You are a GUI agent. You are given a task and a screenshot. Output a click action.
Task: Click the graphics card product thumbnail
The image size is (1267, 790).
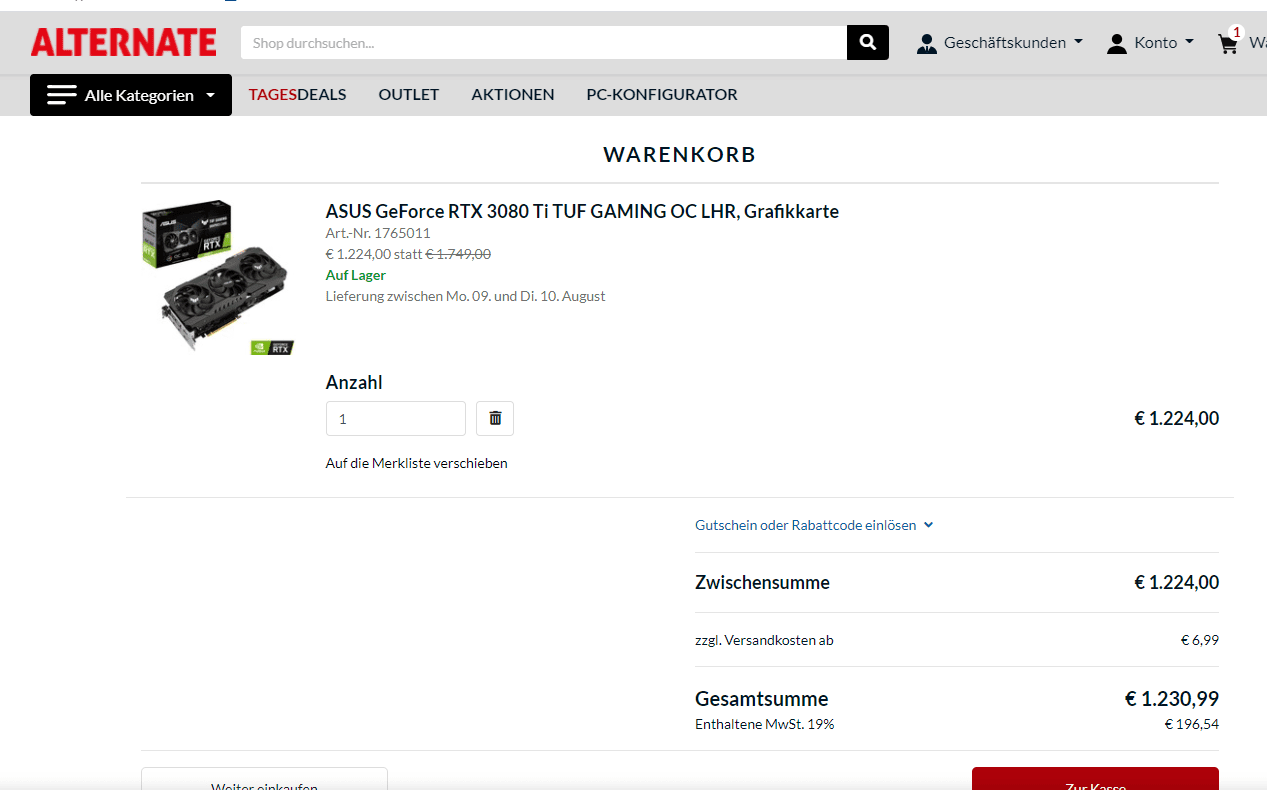coord(218,278)
